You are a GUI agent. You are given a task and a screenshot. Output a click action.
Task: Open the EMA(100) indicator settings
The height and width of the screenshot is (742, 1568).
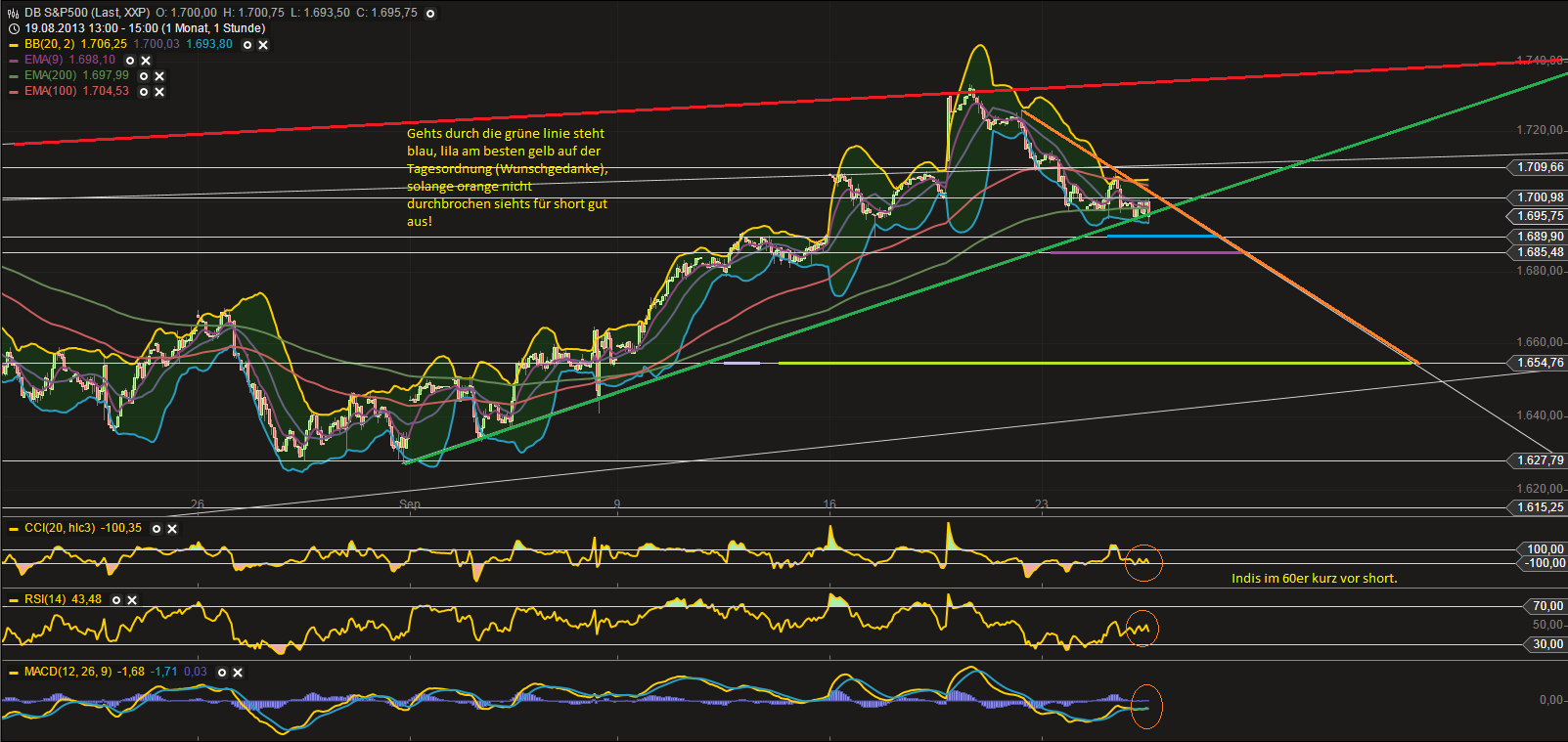coord(144,91)
